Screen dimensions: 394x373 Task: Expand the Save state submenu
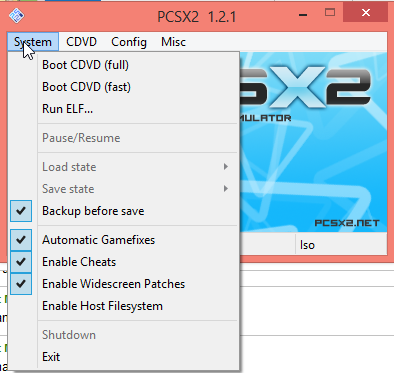(x=124, y=189)
